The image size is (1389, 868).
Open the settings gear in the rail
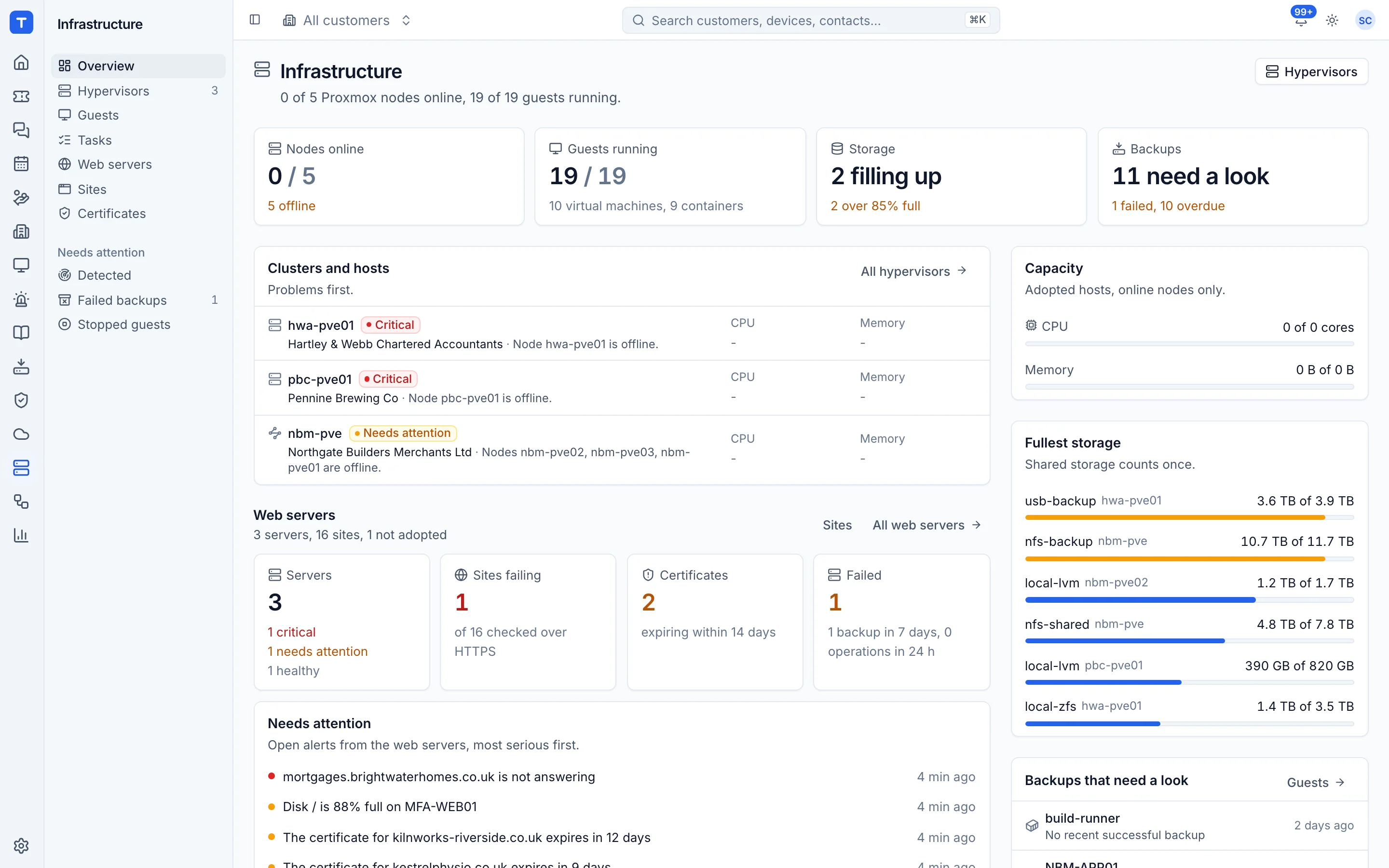pyautogui.click(x=21, y=846)
